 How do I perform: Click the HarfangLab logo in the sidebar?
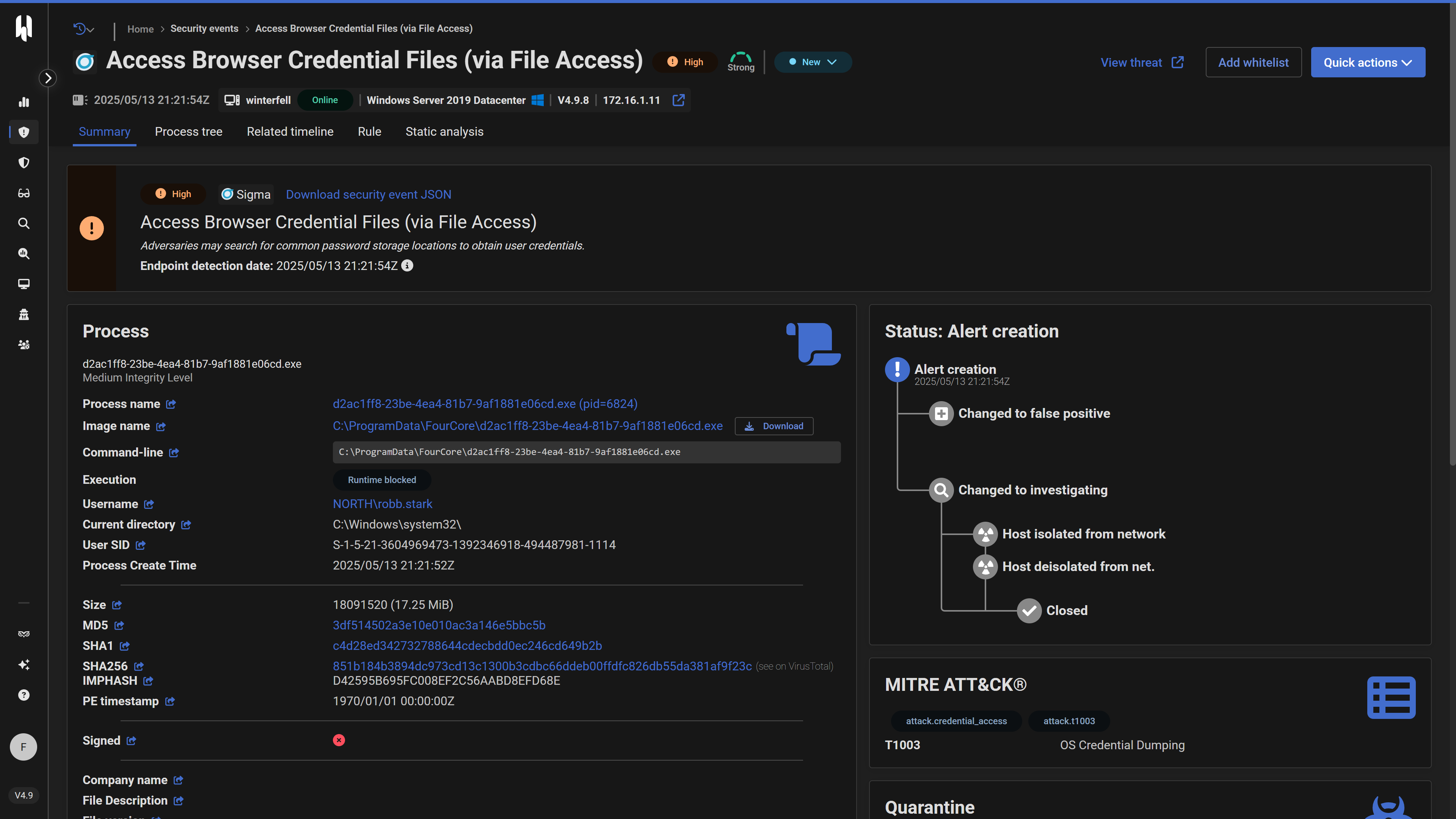point(24,28)
